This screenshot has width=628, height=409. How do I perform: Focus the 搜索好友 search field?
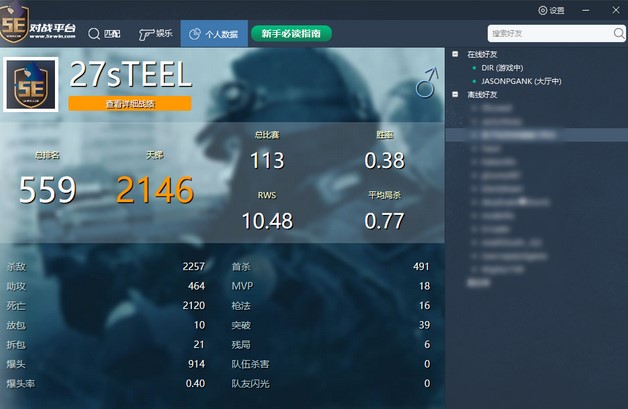click(545, 33)
